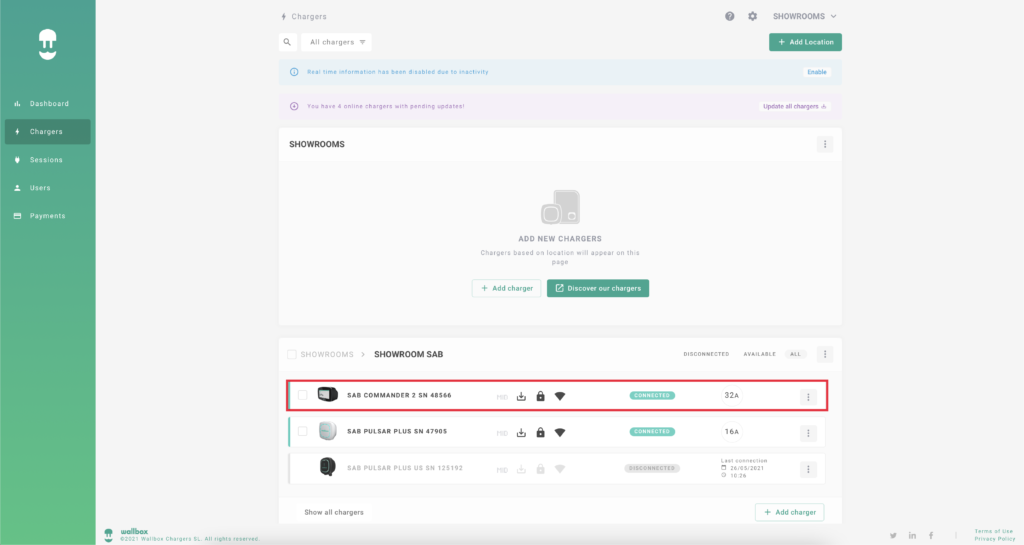Screen dimensions: 1024x545
Task: Open three-dot menu for SAB Pulsar Plus US
Action: [x=808, y=469]
